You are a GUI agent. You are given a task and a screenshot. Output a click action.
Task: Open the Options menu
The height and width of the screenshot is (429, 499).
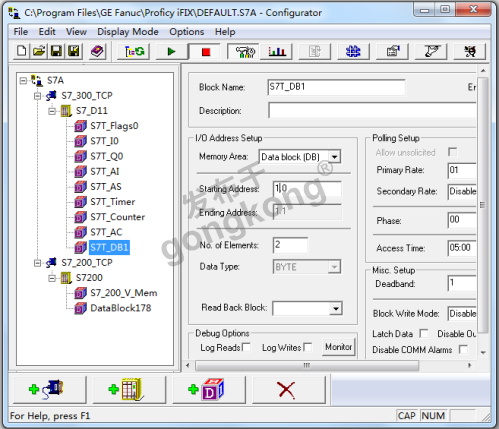coord(187,32)
